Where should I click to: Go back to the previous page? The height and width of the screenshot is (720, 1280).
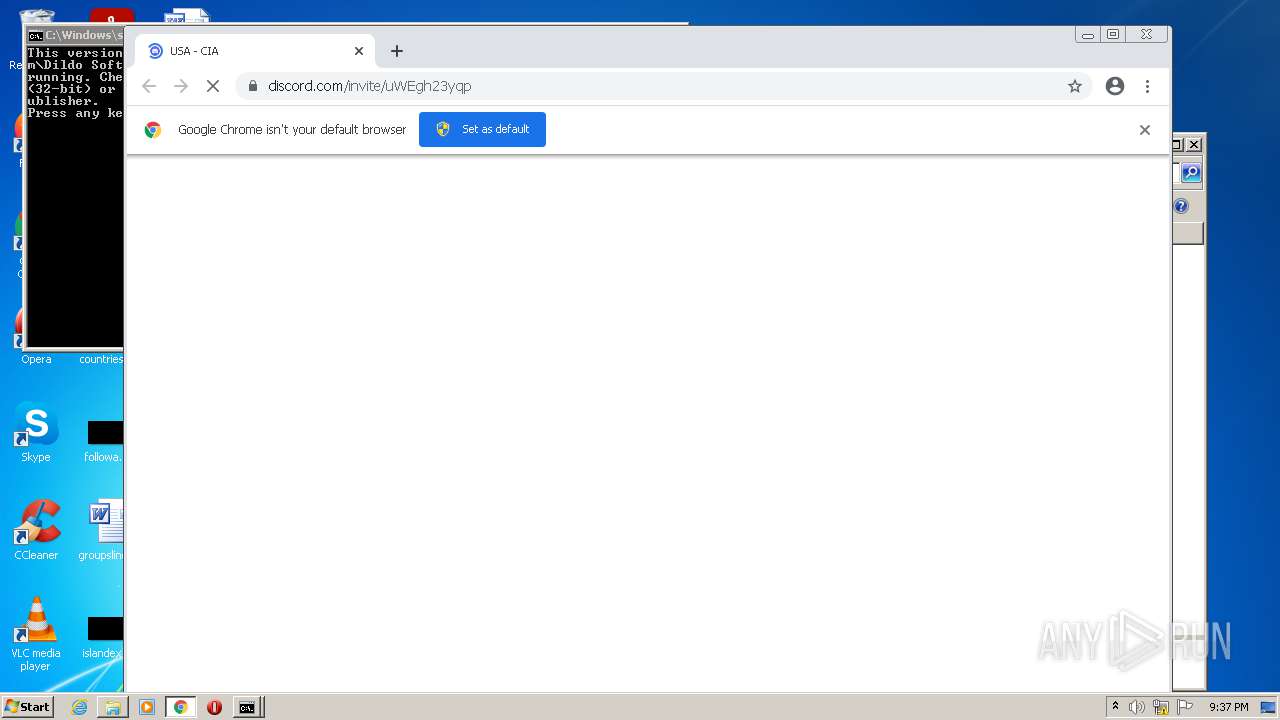(149, 86)
